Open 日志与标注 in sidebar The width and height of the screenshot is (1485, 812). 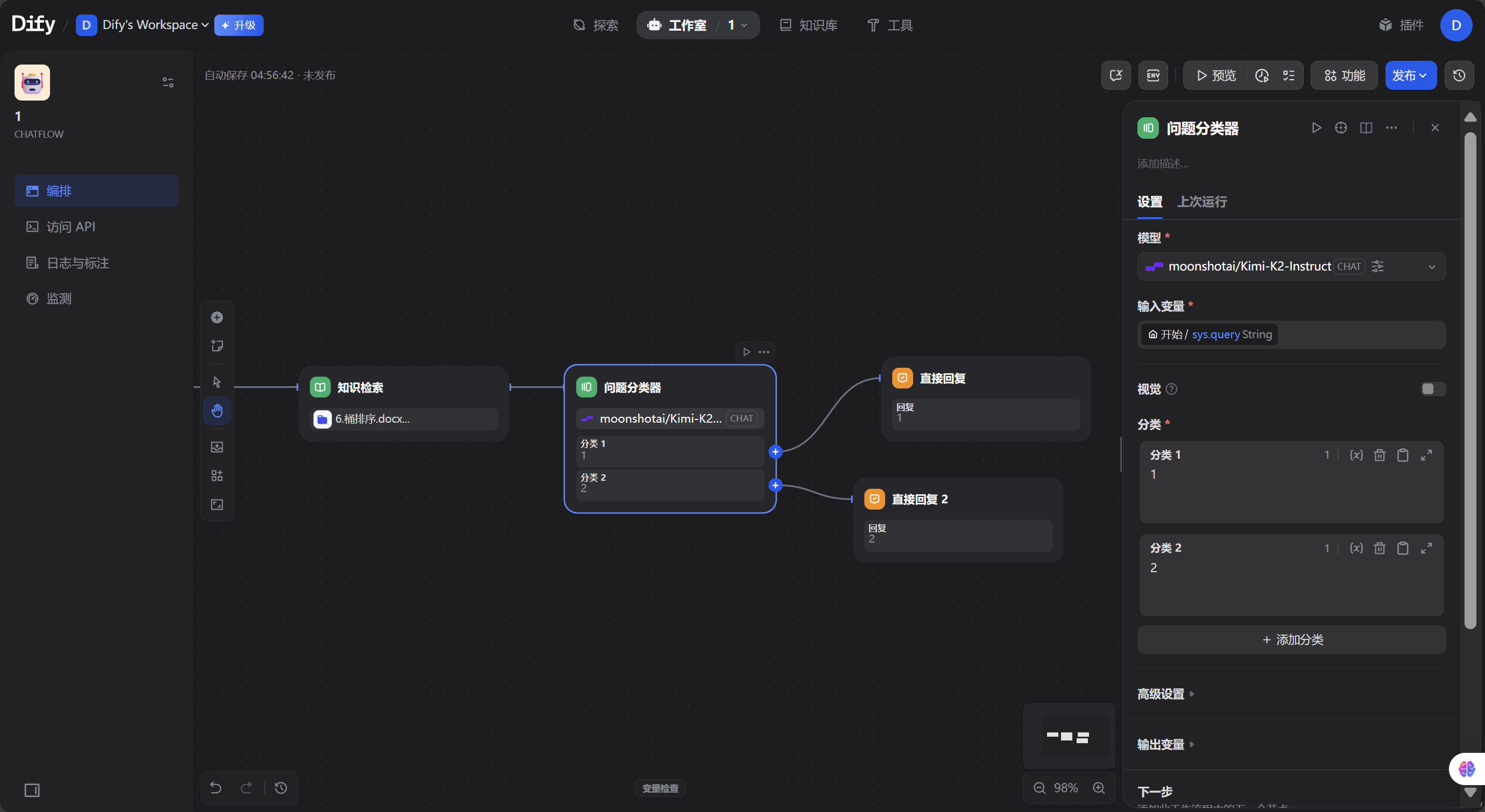coord(78,263)
